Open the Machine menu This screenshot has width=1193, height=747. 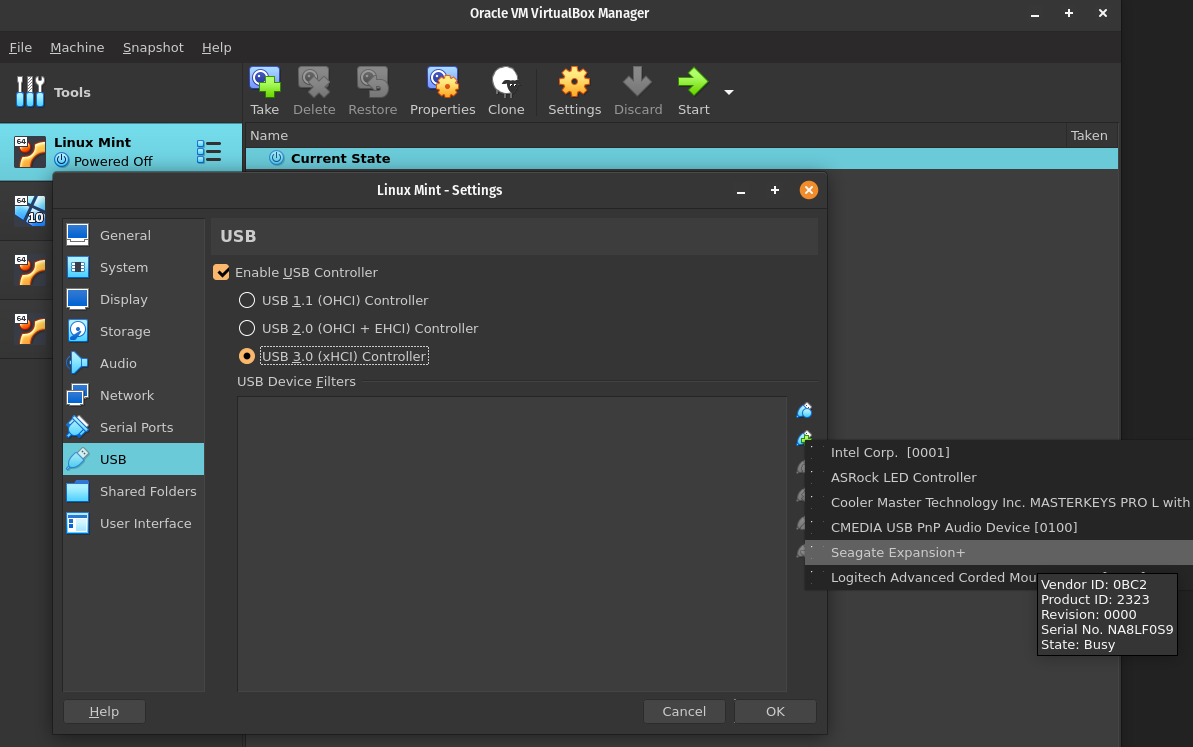point(77,47)
